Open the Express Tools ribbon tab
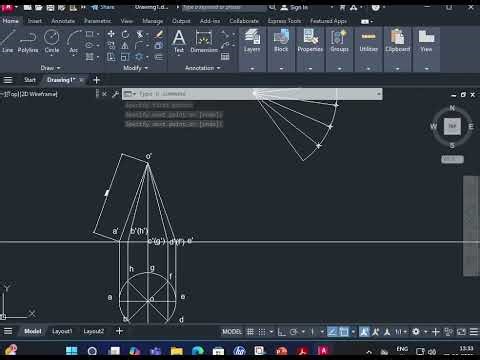Image resolution: width=480 pixels, height=360 pixels. (x=284, y=21)
